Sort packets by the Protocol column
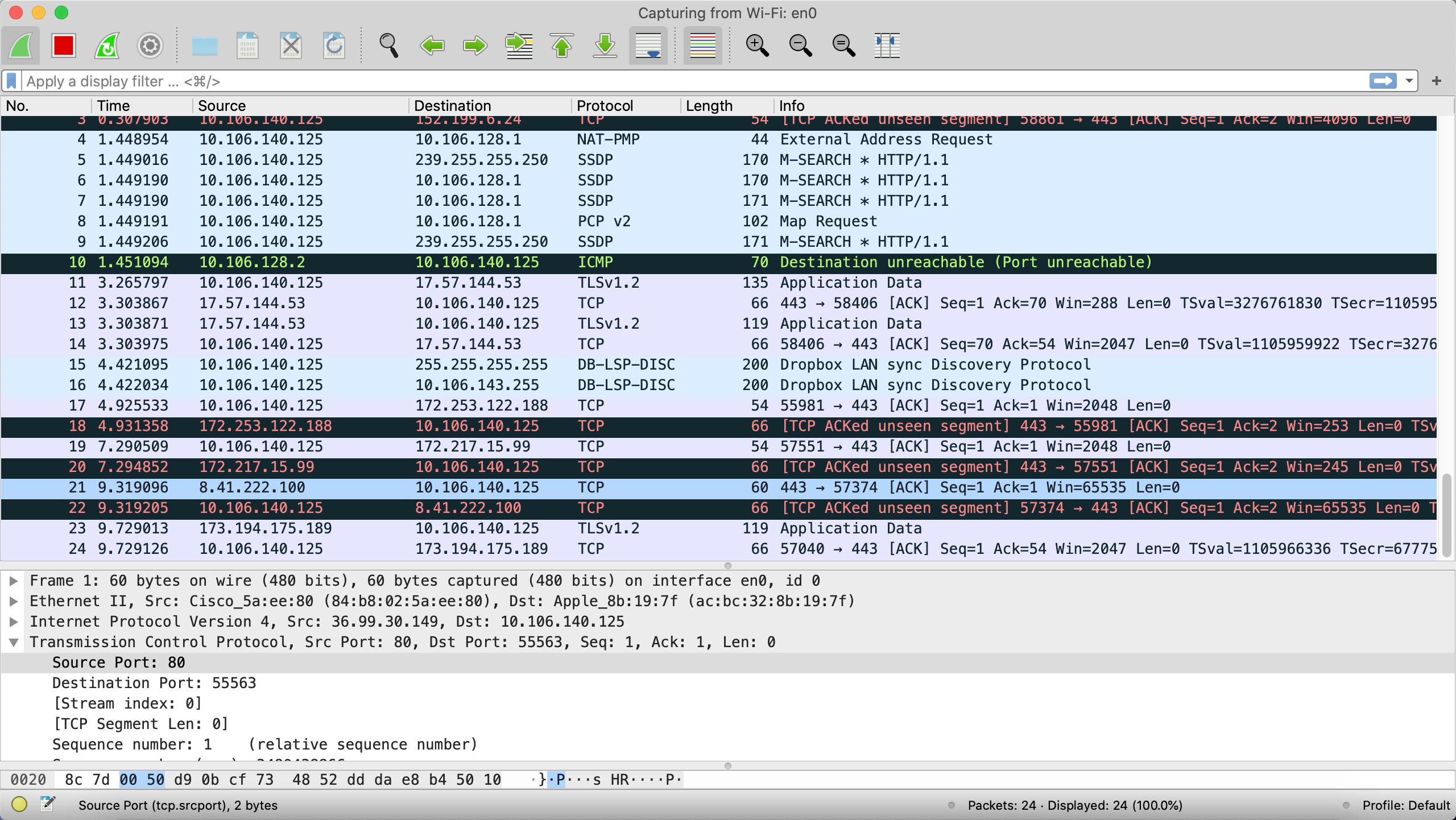The height and width of the screenshot is (820, 1456). 605,106
